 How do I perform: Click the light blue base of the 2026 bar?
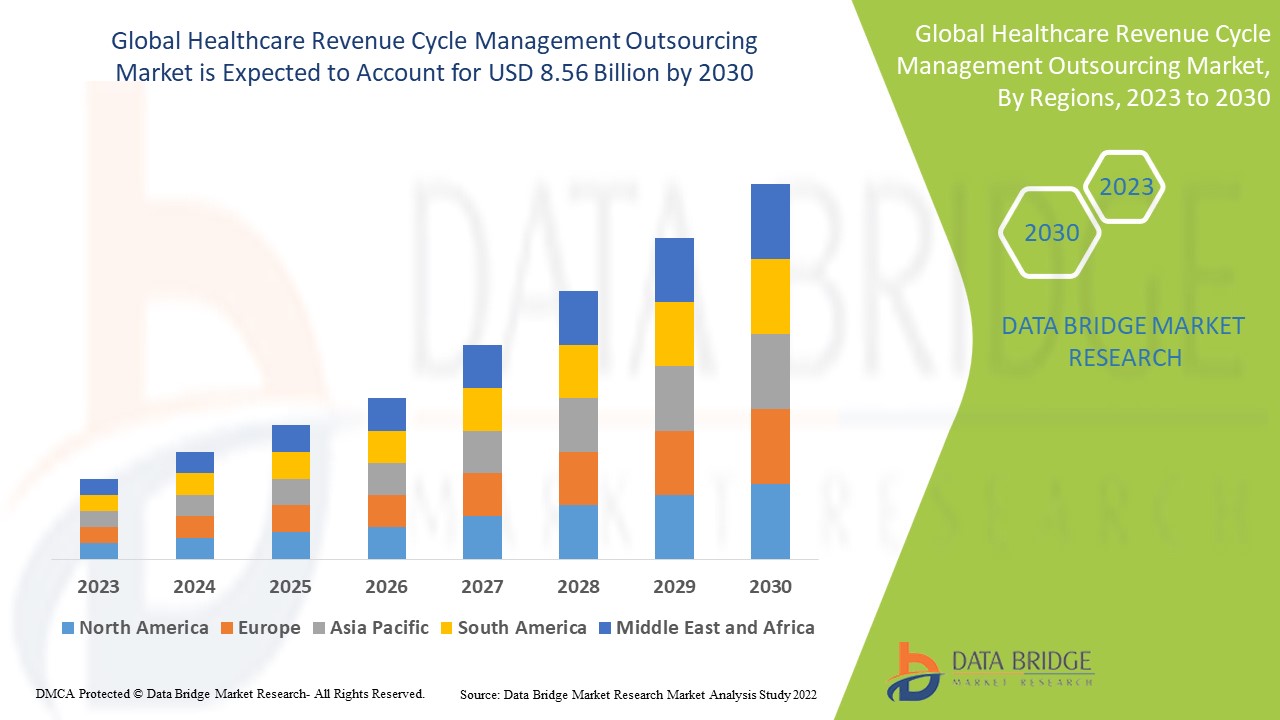click(387, 542)
